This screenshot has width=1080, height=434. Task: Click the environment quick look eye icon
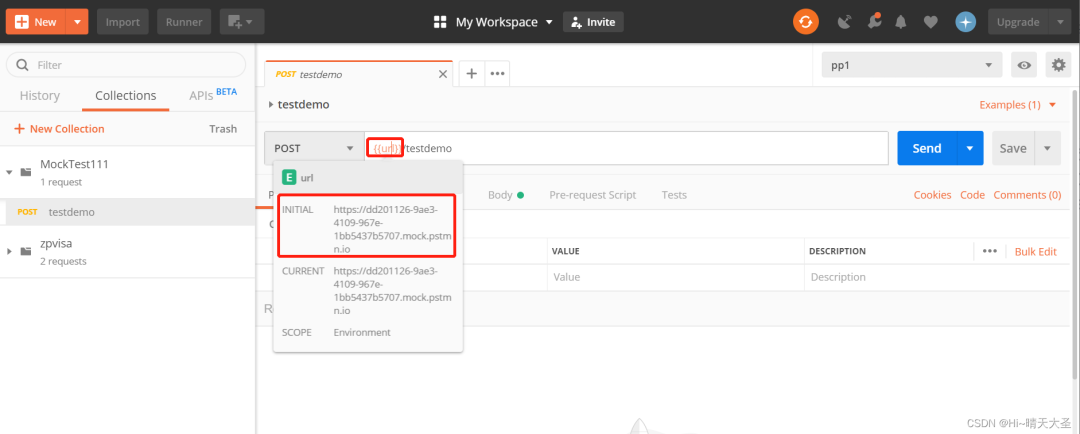1024,65
